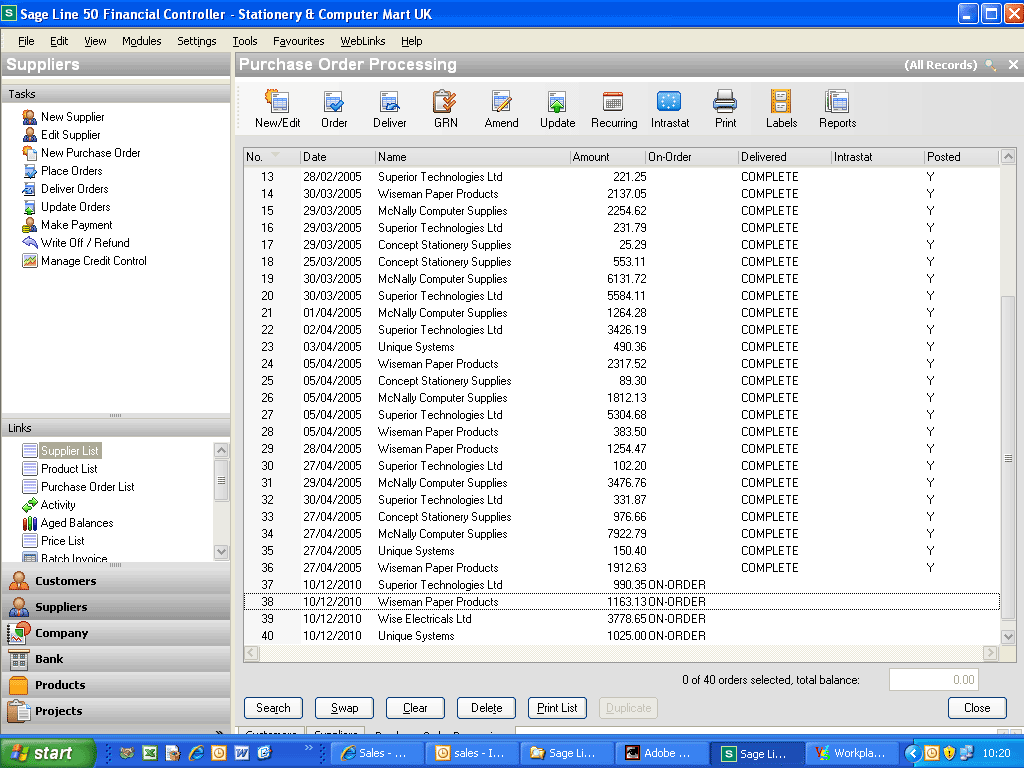Click the order list scroll-up arrow
The image size is (1024, 768).
click(1008, 157)
